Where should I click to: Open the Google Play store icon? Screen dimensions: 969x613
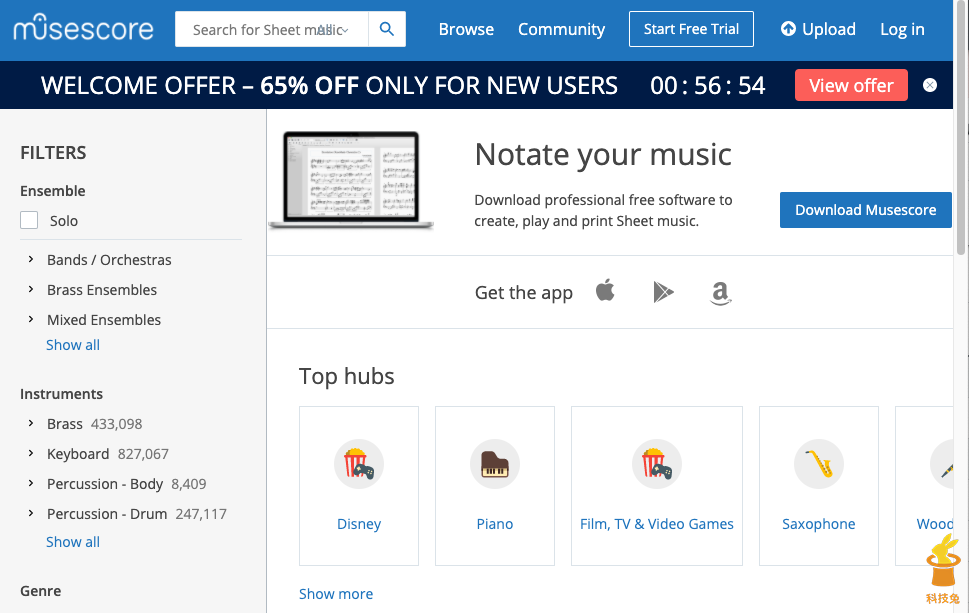pyautogui.click(x=663, y=292)
